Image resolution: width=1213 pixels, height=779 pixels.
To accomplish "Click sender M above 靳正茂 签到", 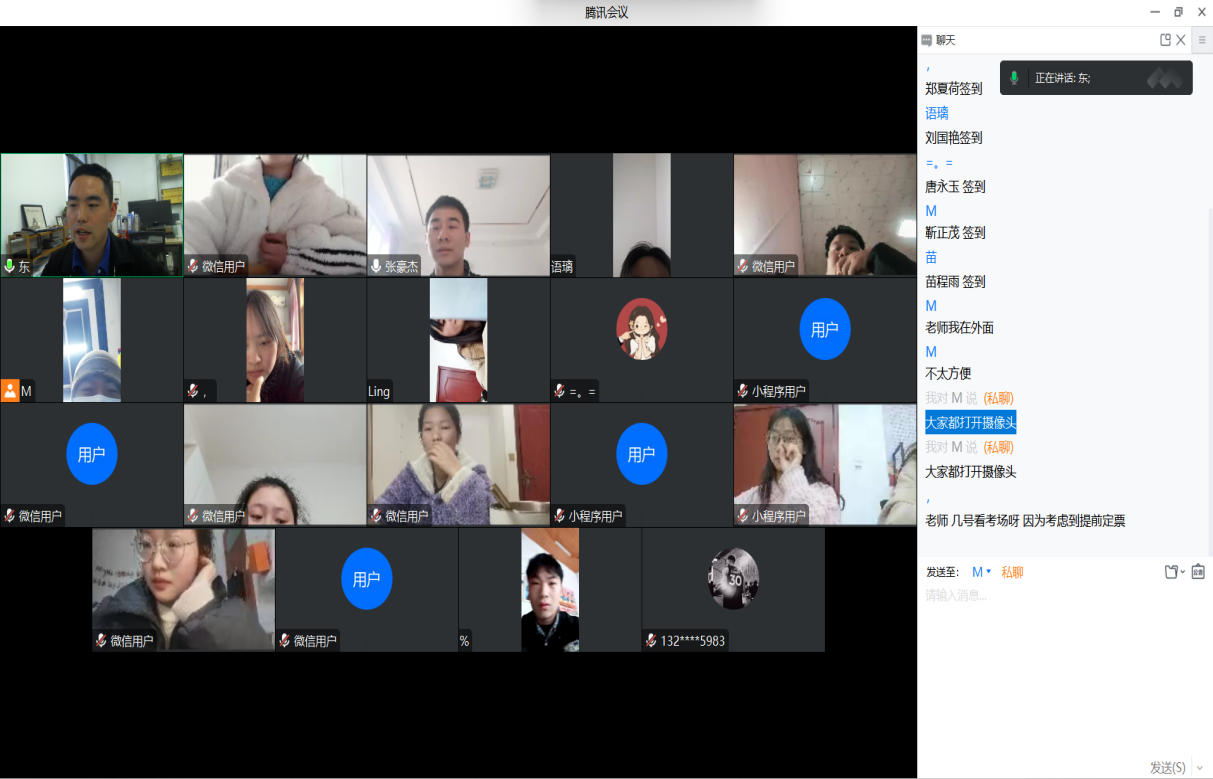I will click(x=931, y=210).
